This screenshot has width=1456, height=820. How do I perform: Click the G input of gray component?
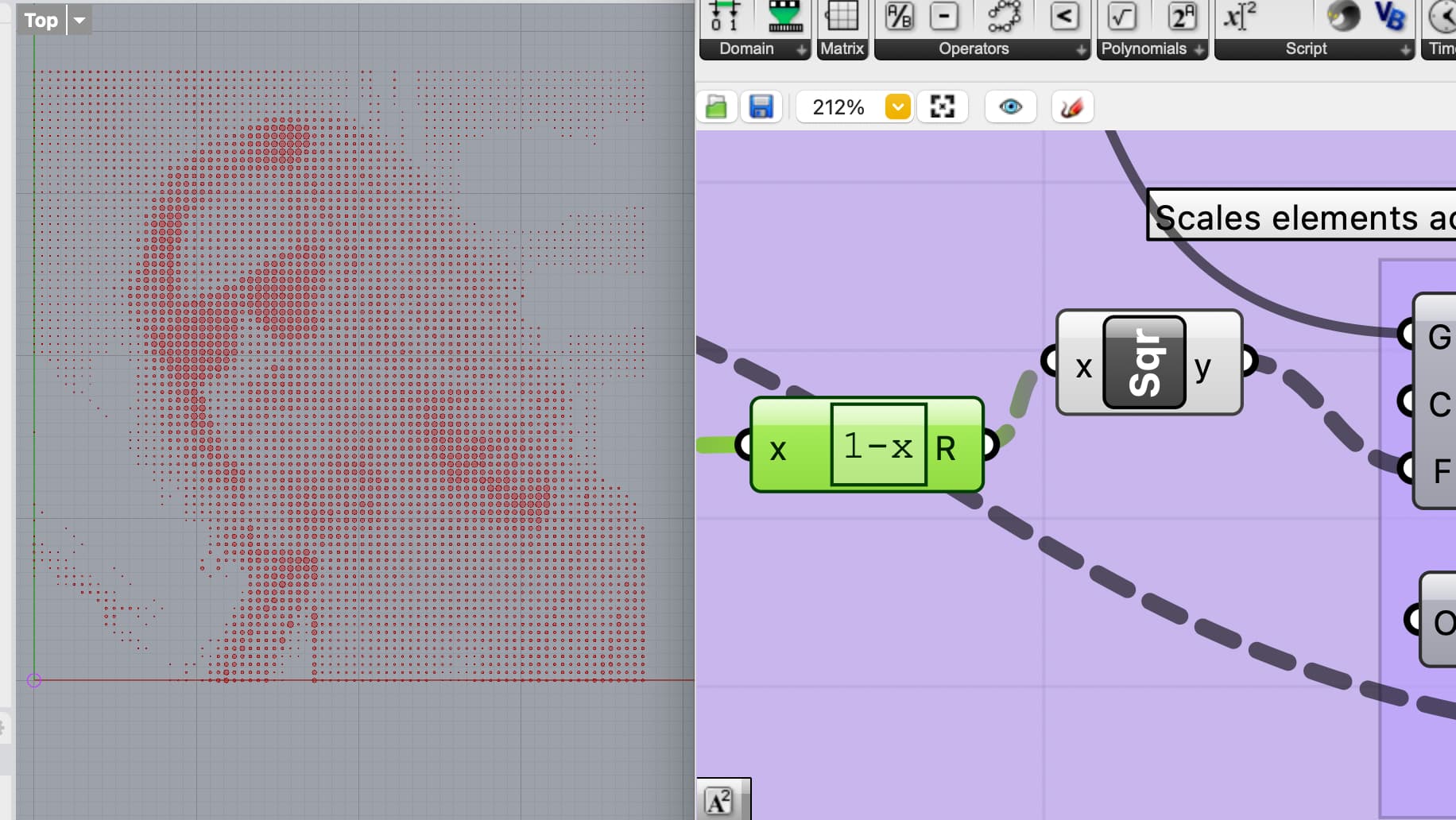pyautogui.click(x=1439, y=337)
